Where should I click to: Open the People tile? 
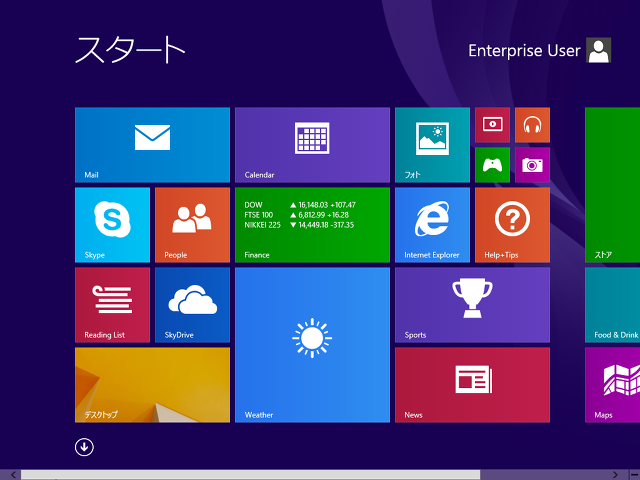coord(192,225)
